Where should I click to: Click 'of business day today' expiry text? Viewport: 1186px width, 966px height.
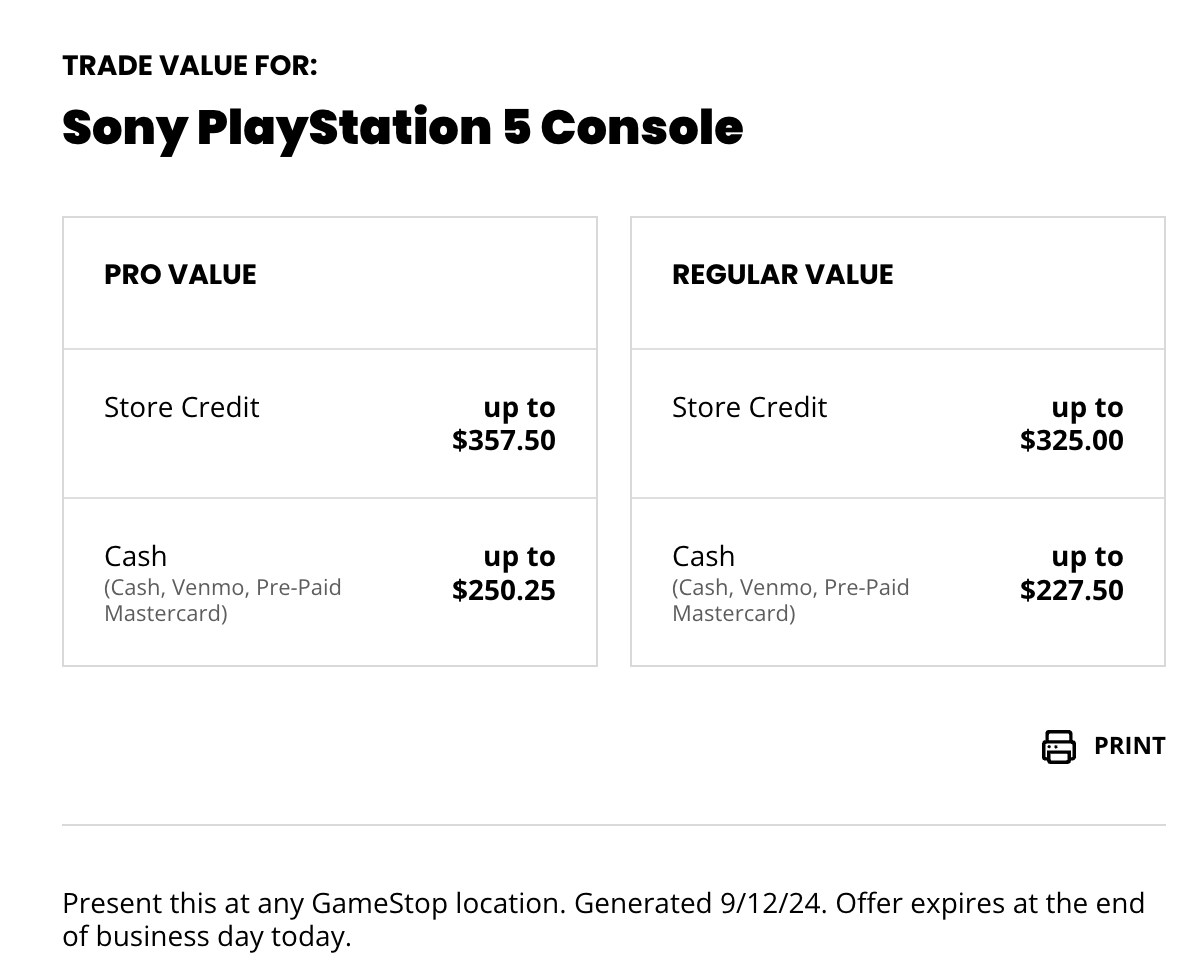tap(206, 936)
